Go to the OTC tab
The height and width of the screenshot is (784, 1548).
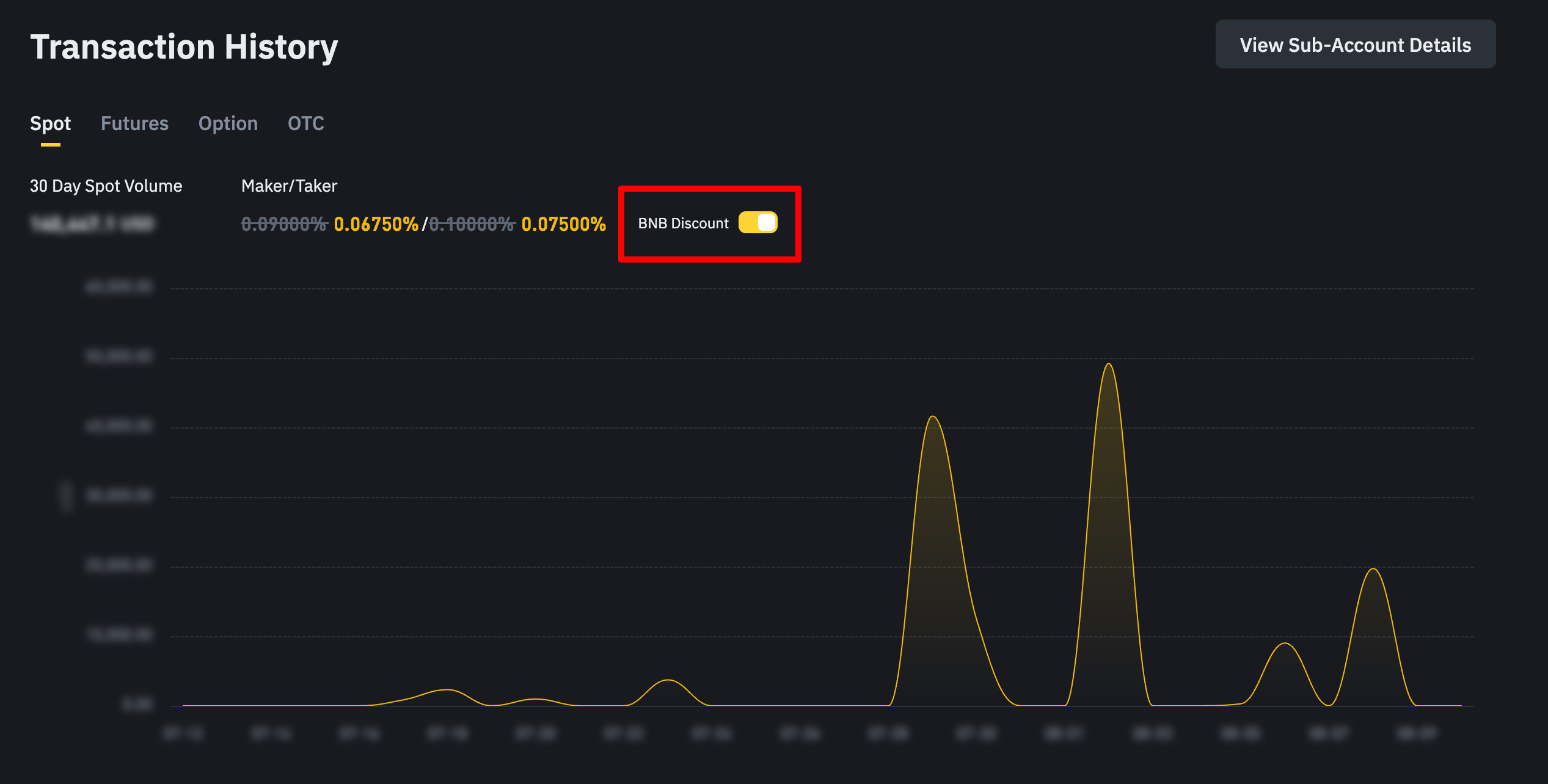click(x=305, y=124)
